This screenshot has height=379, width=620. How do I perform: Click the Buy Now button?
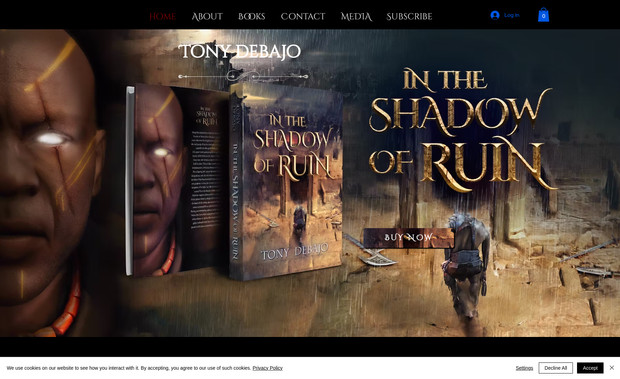click(409, 238)
